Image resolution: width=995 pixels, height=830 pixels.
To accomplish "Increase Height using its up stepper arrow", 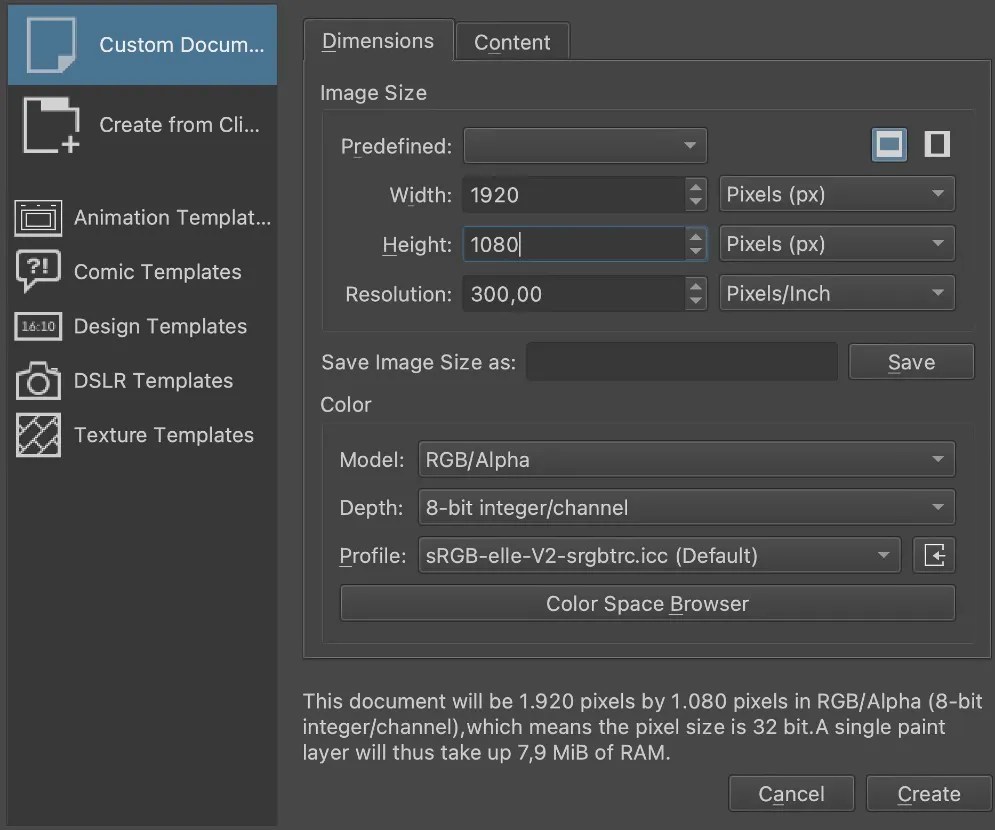I will pos(696,237).
